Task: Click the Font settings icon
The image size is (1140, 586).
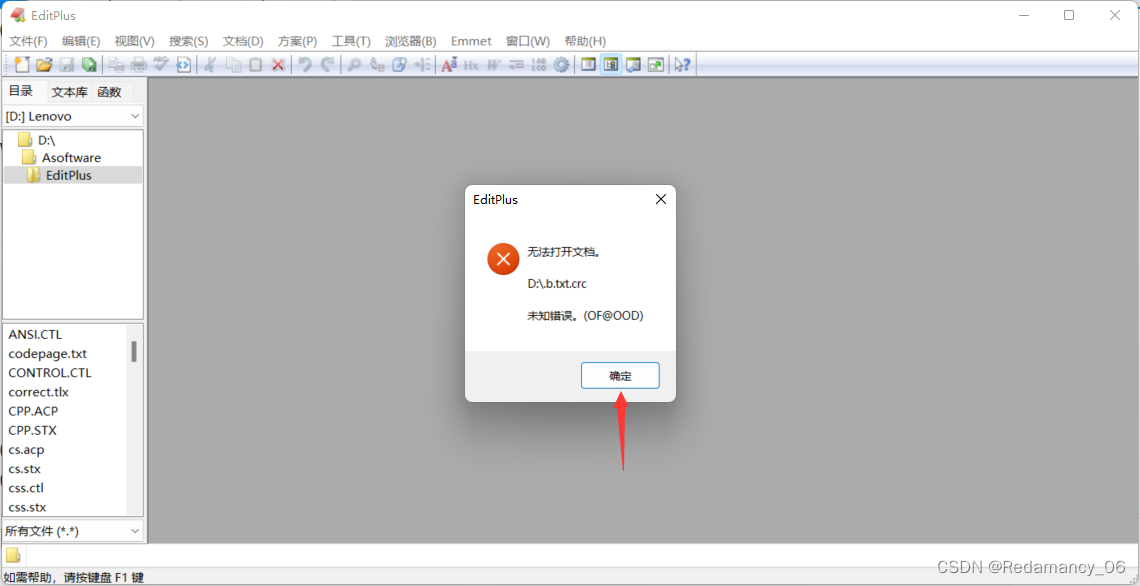Action: pos(449,65)
